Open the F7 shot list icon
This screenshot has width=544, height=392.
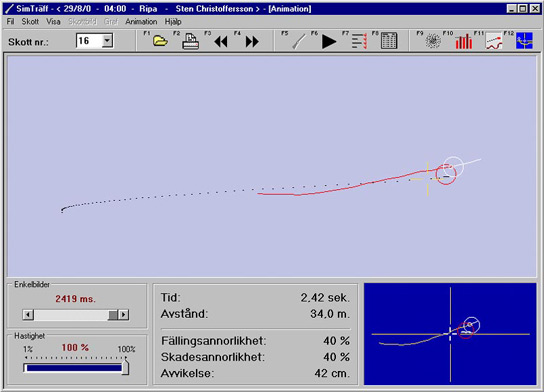pyautogui.click(x=359, y=41)
